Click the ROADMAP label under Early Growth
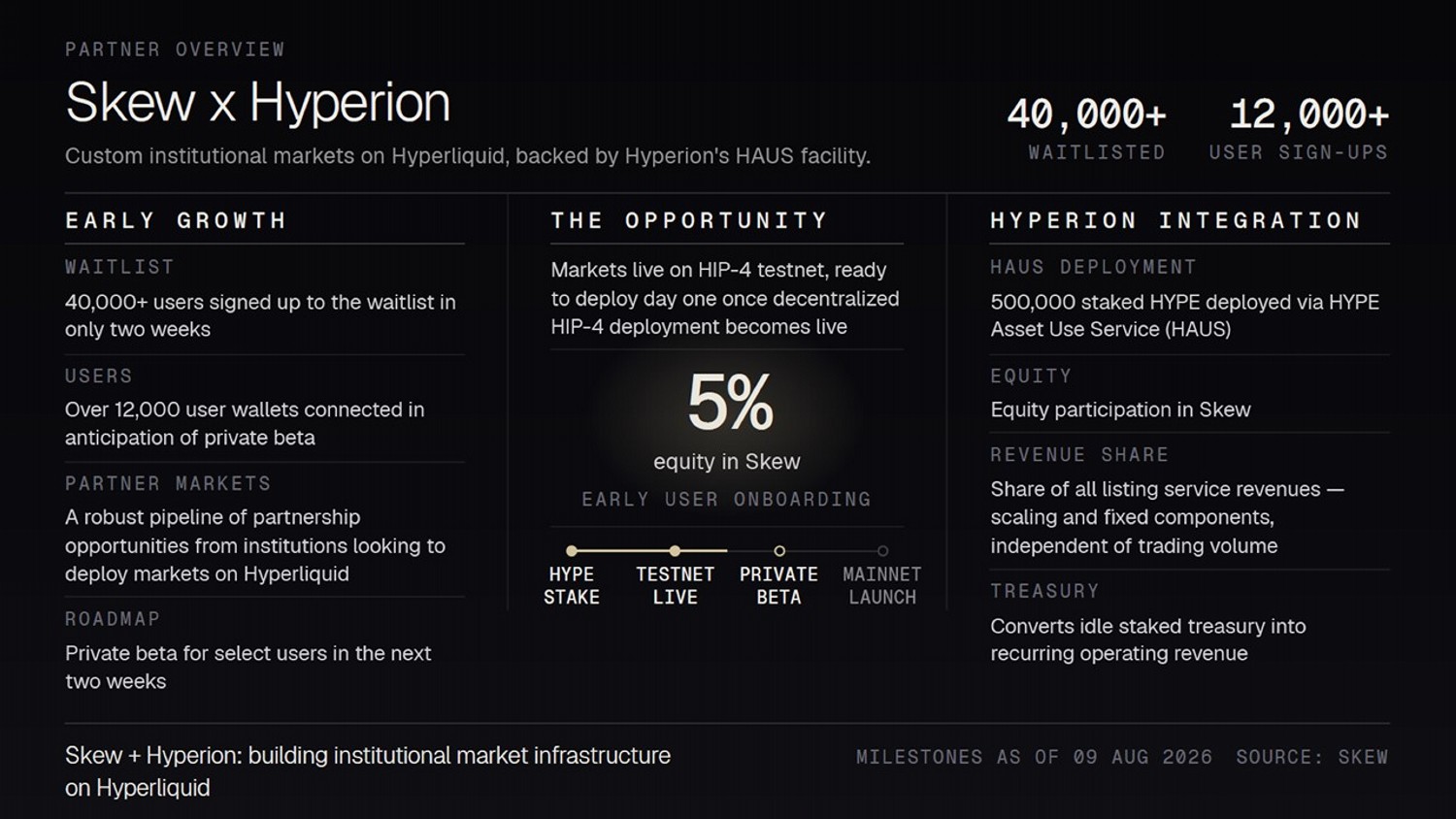The image size is (1456, 819). point(113,618)
